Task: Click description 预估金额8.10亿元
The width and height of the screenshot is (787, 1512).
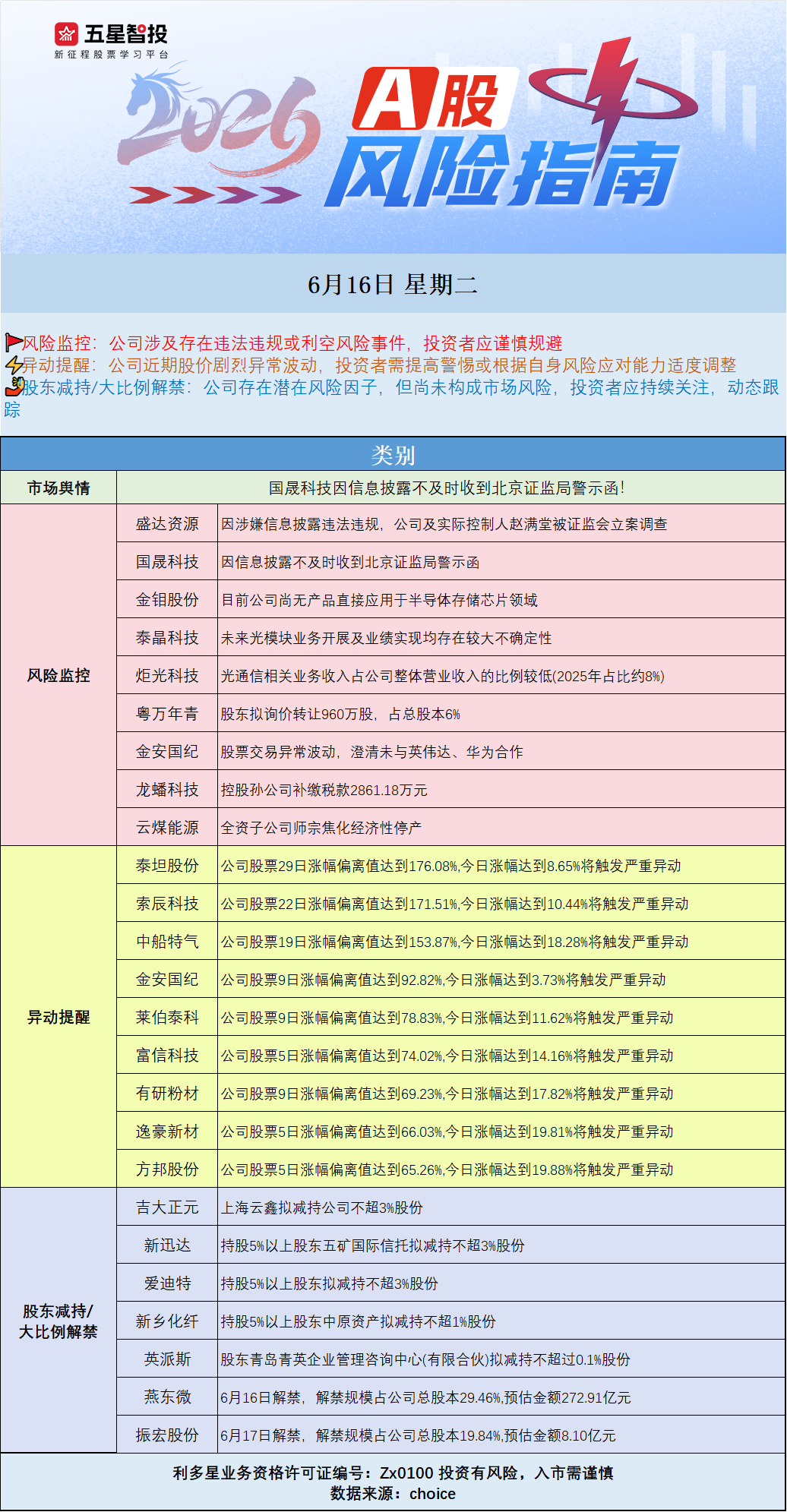Action: click(x=560, y=1435)
